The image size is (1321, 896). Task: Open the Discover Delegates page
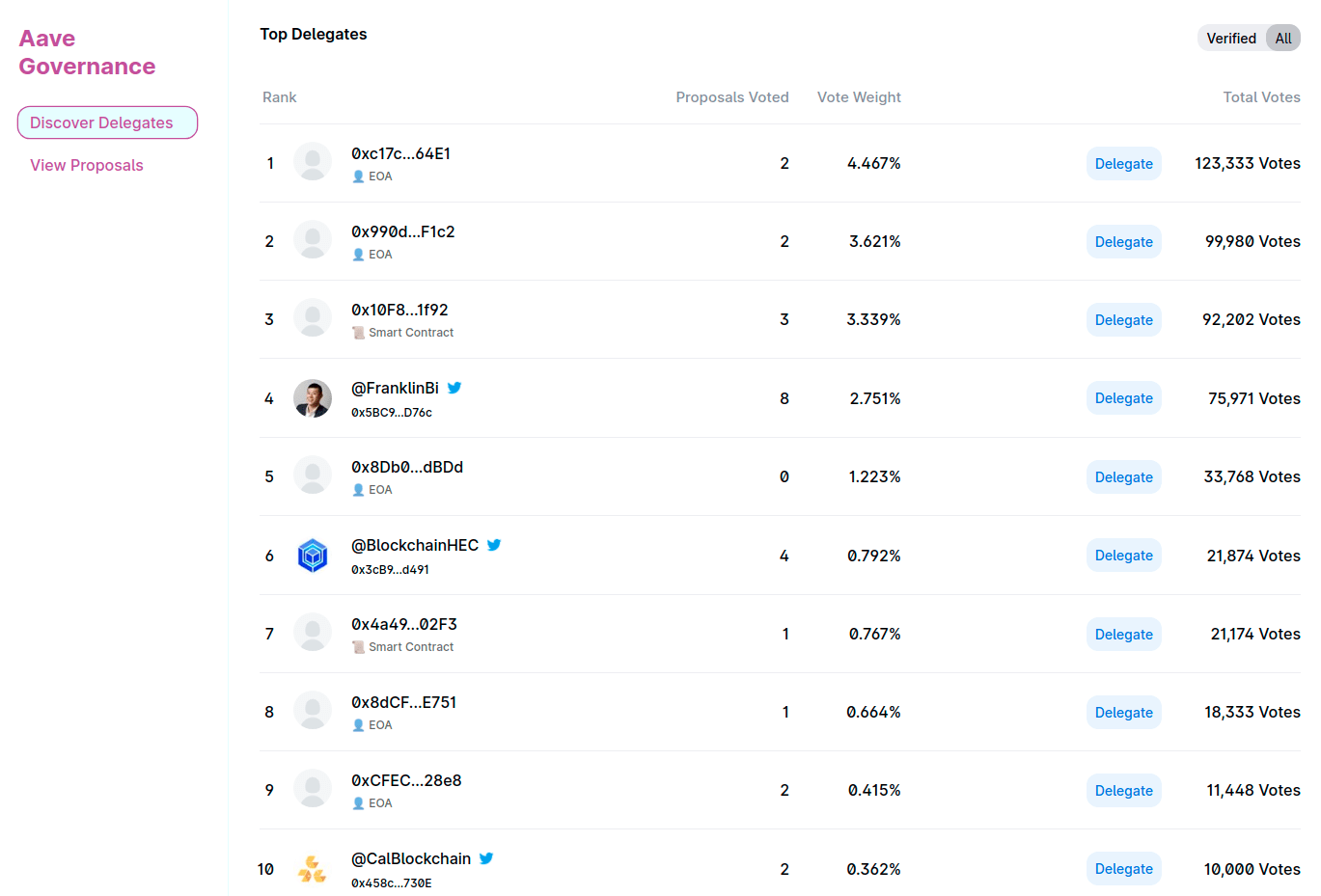pyautogui.click(x=107, y=122)
